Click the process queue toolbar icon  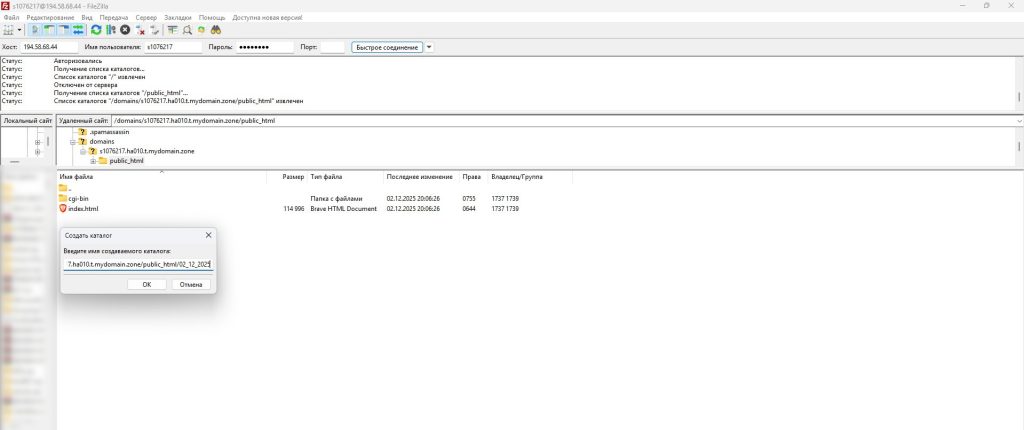click(110, 31)
